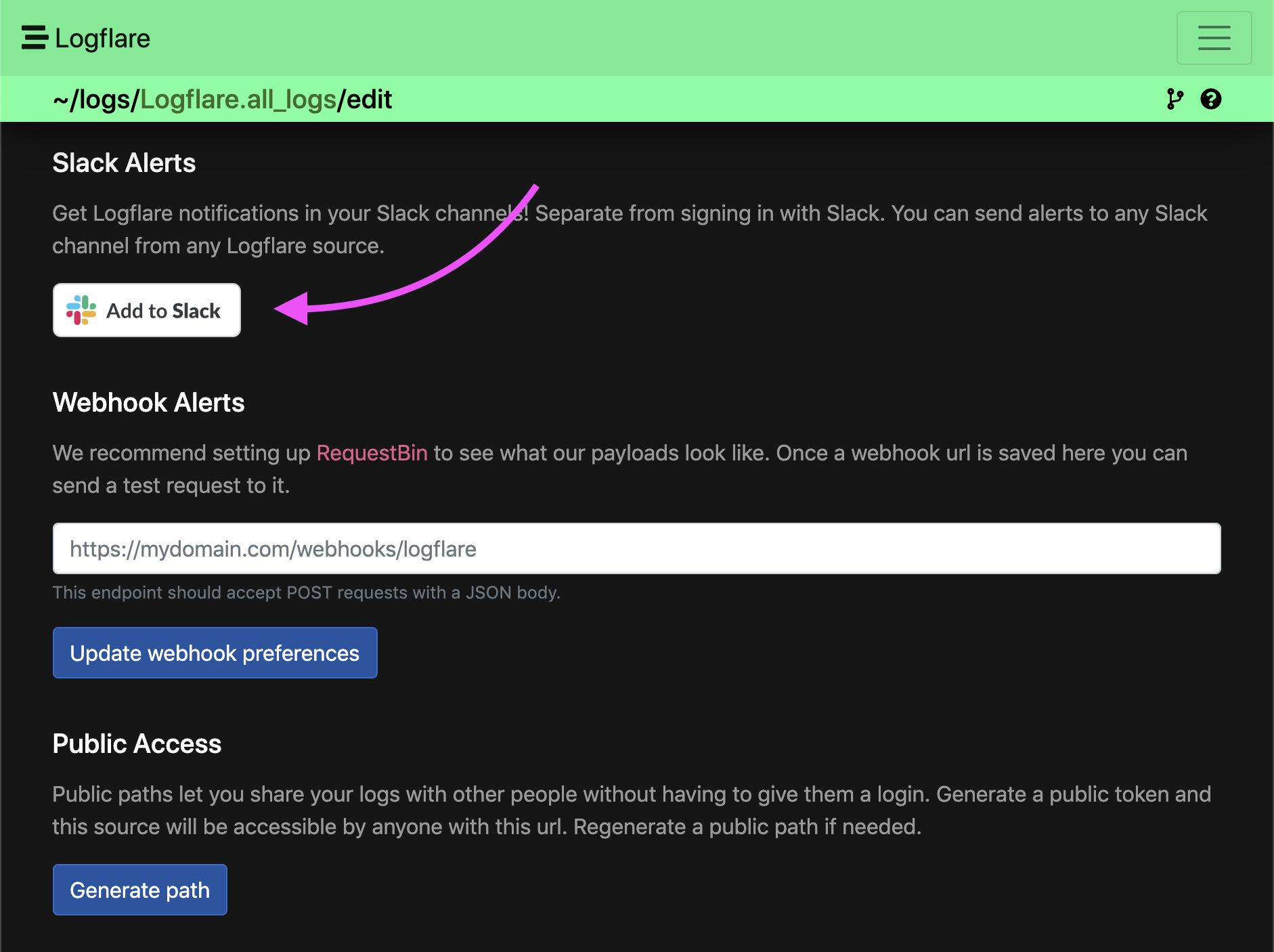The image size is (1274, 952).
Task: Click the Slack Alerts heading
Action: click(x=124, y=163)
